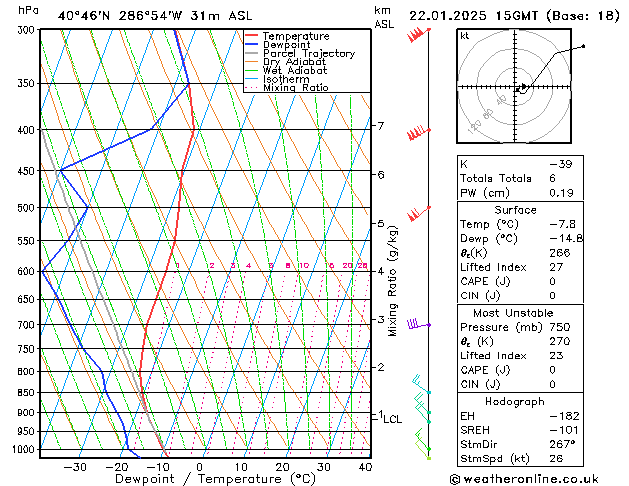Click the CAPE value in Surface section

pos(552,281)
